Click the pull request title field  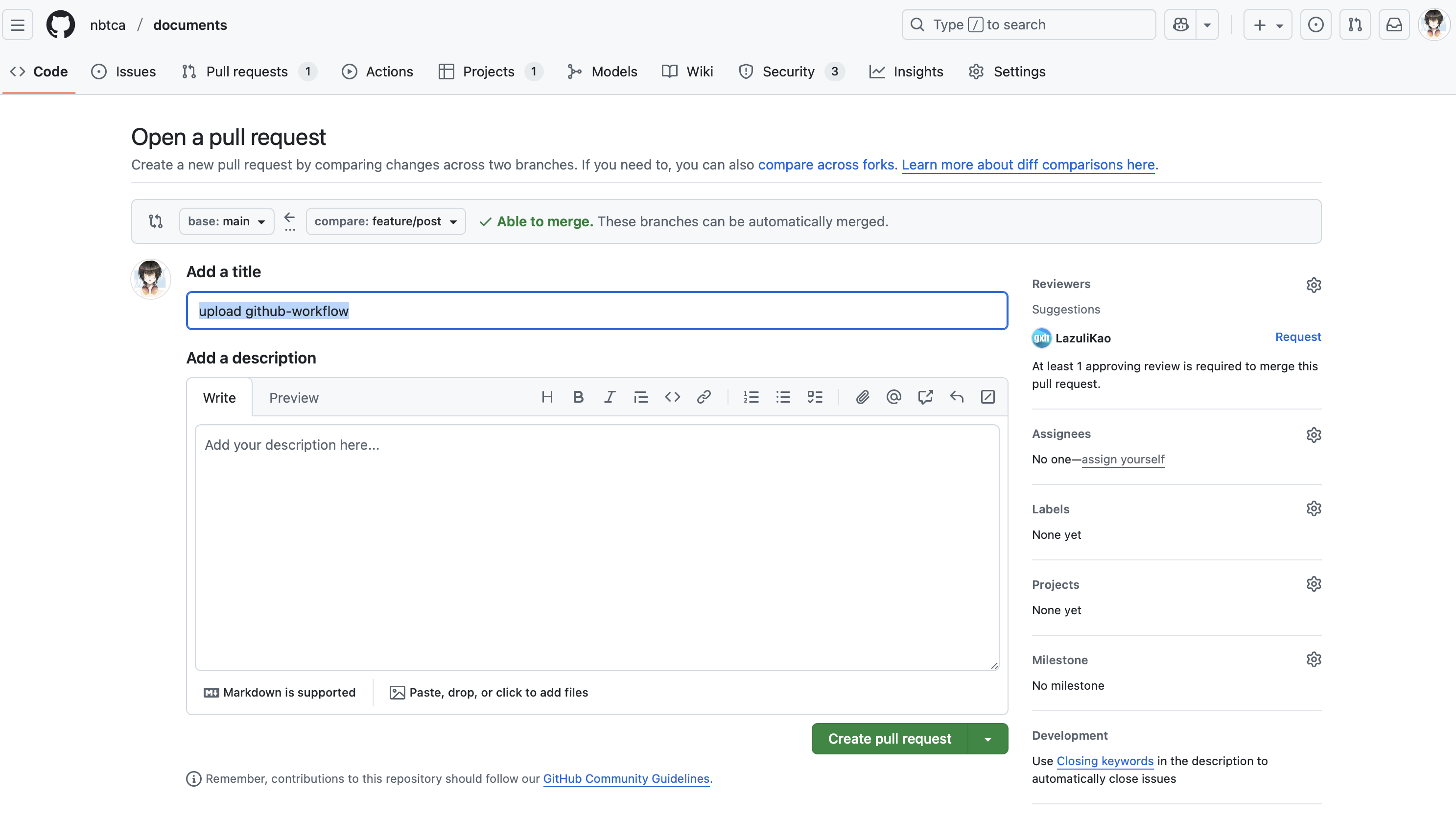(x=596, y=311)
